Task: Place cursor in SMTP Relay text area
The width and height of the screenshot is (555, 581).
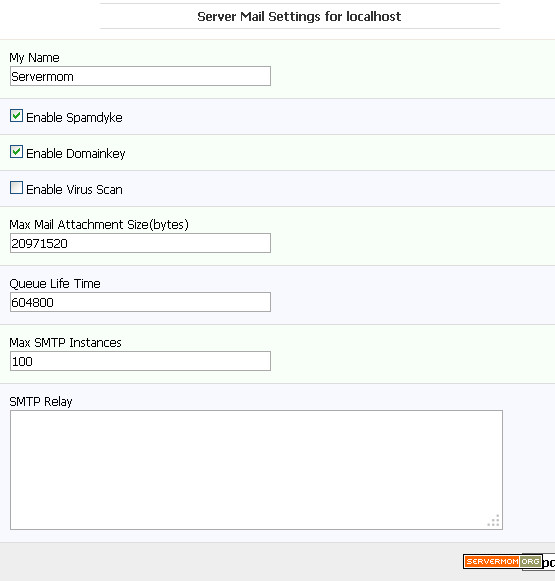Action: coord(256,470)
